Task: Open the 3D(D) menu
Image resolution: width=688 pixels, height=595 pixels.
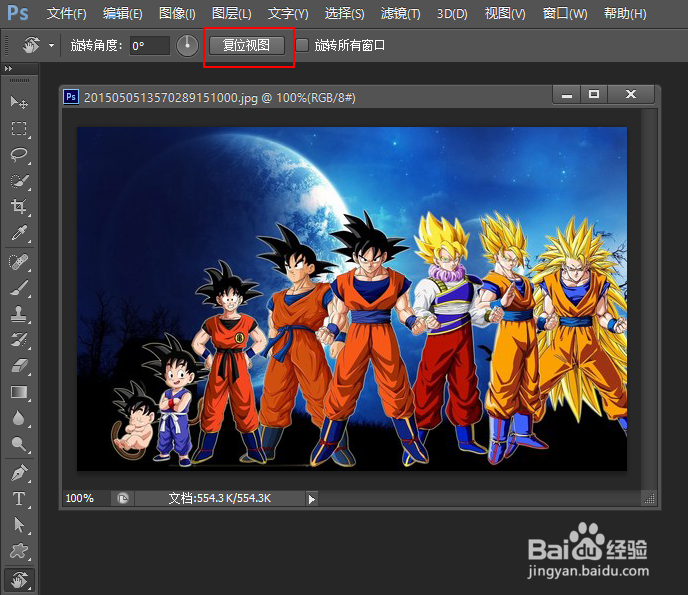Action: pos(452,14)
